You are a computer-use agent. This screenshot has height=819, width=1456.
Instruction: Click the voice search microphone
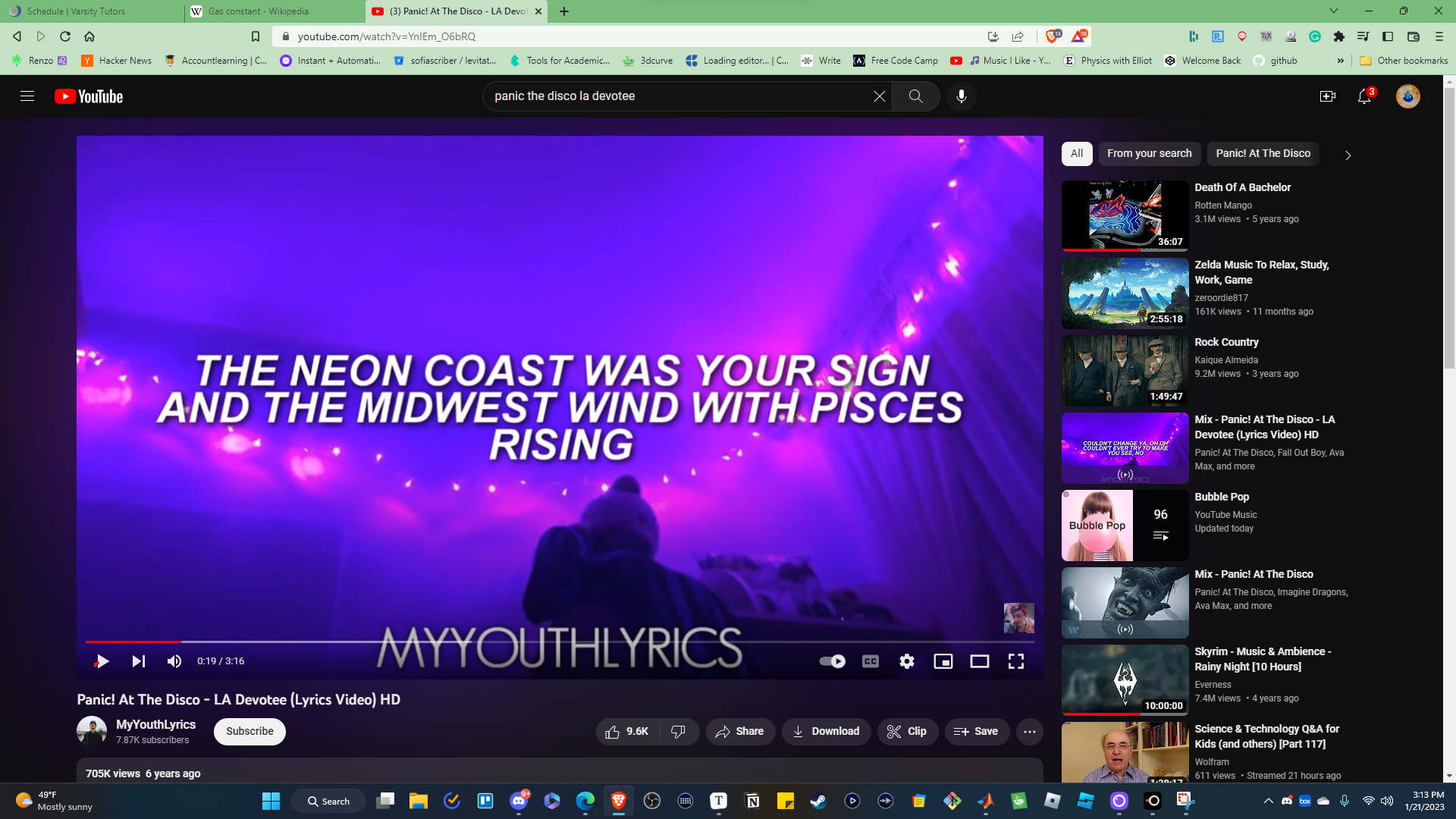pyautogui.click(x=961, y=96)
